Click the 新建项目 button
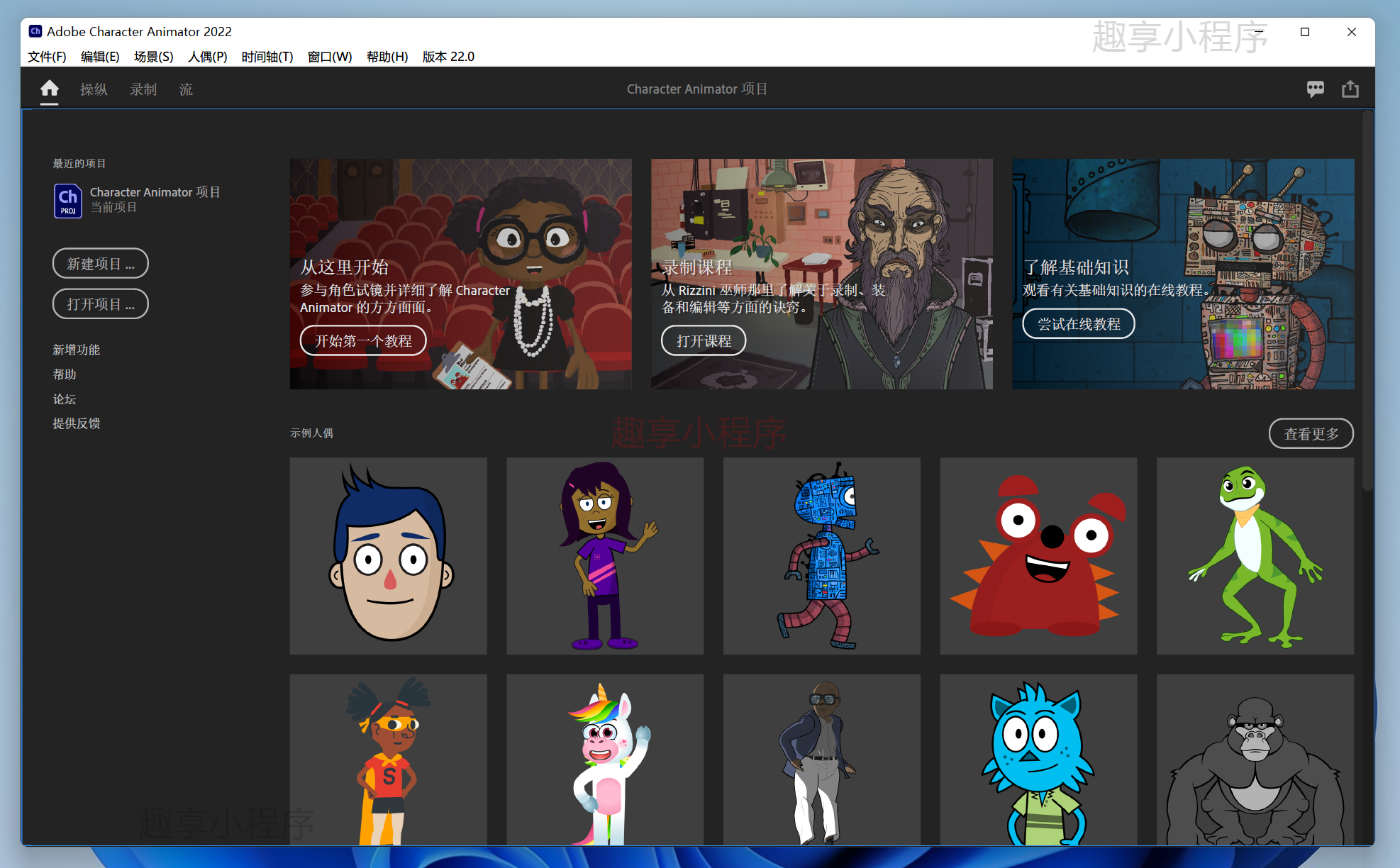The image size is (1400, 868). 101,264
